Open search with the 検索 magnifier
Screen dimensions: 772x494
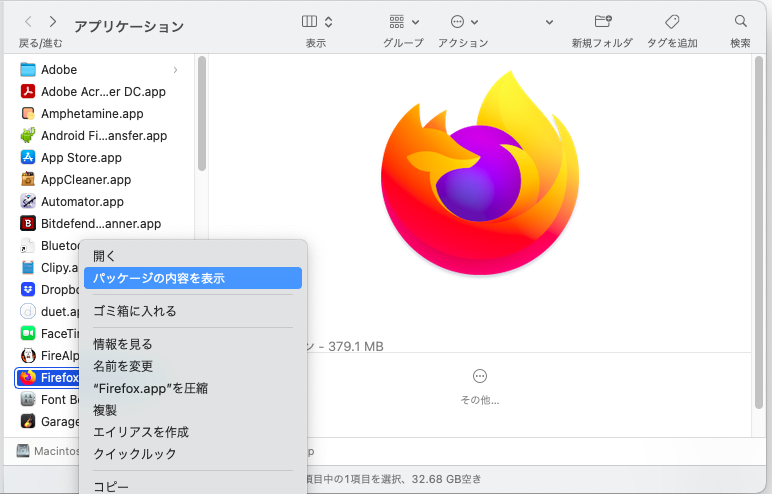pyautogui.click(x=740, y=21)
